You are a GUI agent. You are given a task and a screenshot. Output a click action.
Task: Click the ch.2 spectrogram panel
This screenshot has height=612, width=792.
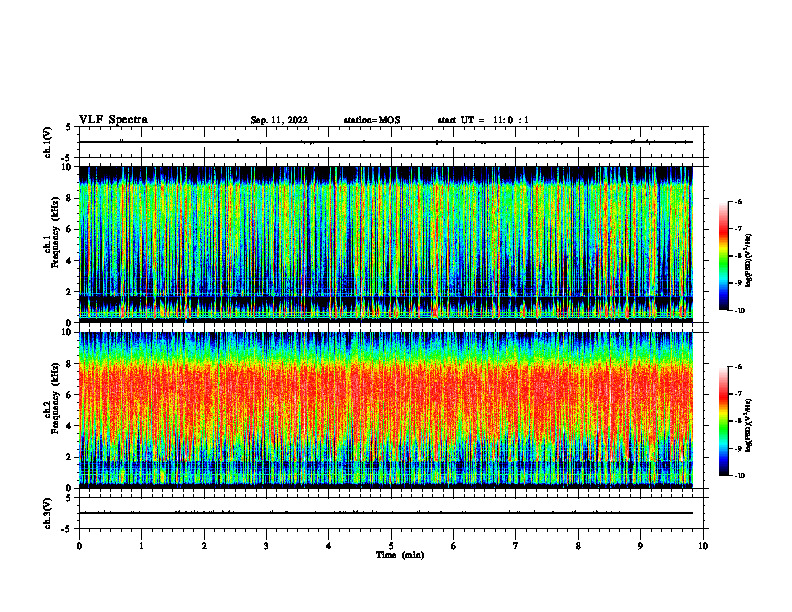point(386,410)
